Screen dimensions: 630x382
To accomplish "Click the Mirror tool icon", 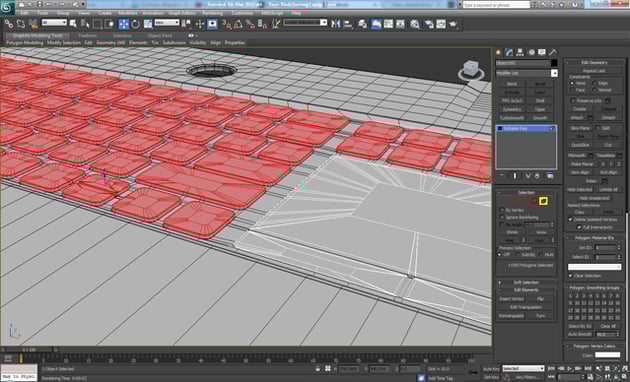I will click(x=335, y=24).
